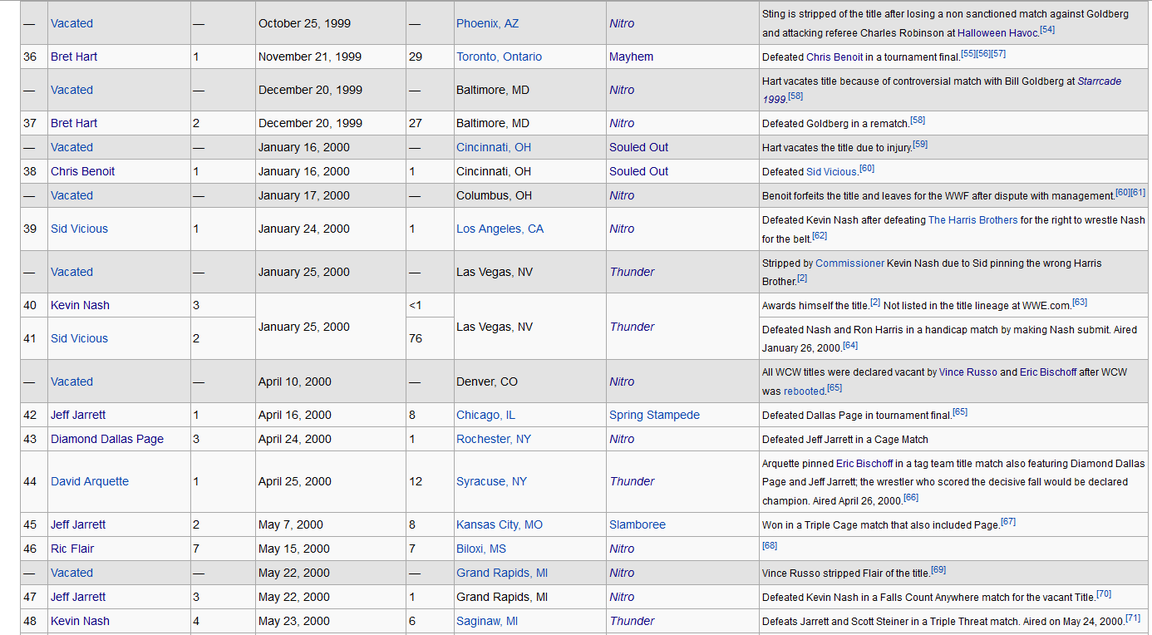Screen dimensions: 1152x635
Task: Follow citation link [66]
Action: (910, 498)
